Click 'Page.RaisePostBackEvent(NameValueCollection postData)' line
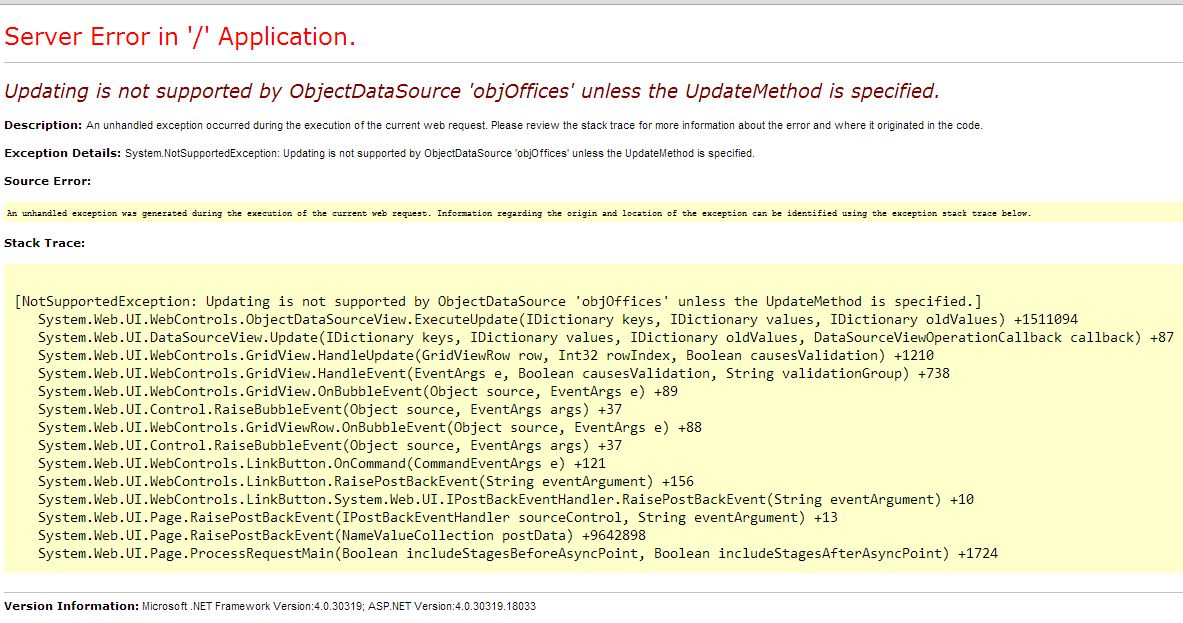Screen dimensions: 1183x623 coord(342,536)
